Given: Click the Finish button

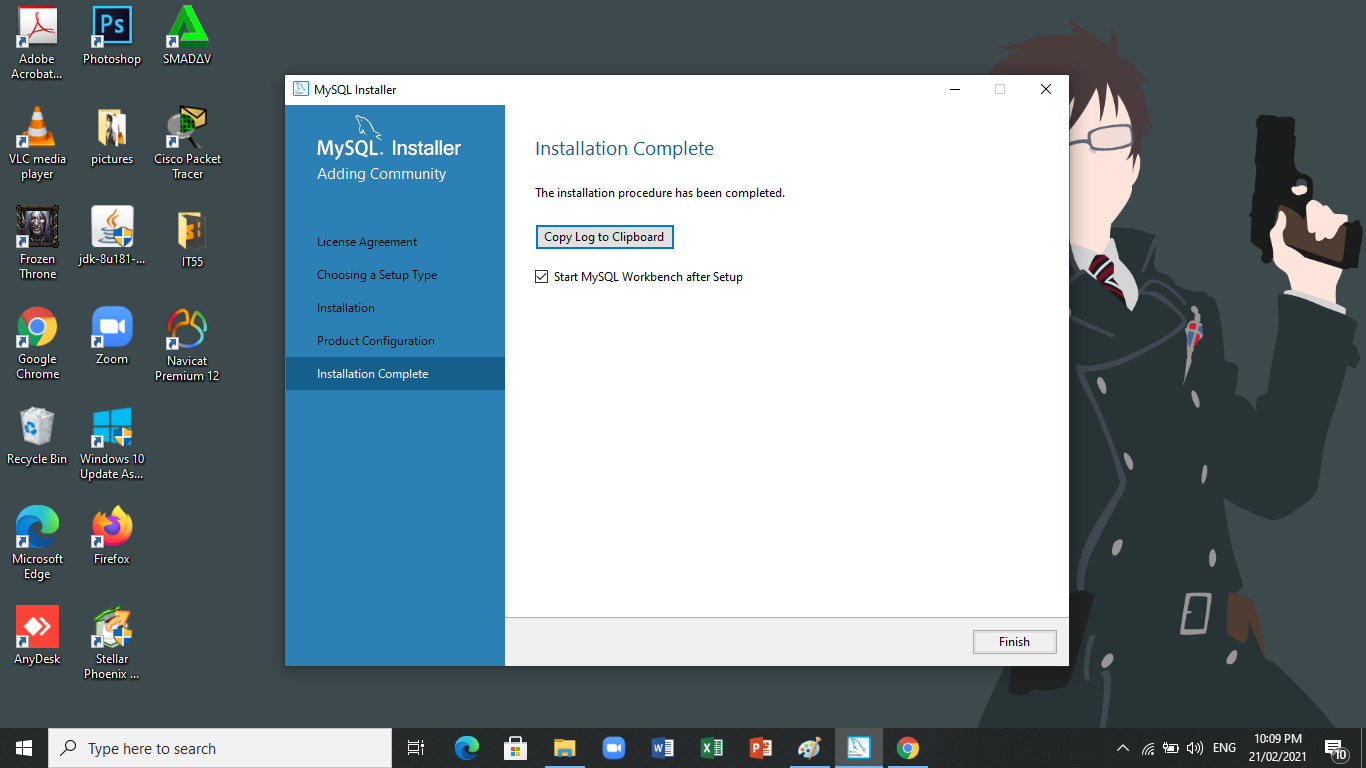Looking at the screenshot, I should pyautogui.click(x=1014, y=642).
